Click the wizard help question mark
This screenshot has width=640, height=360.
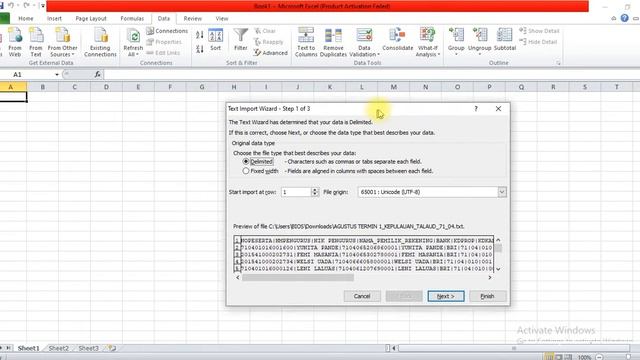tap(476, 109)
